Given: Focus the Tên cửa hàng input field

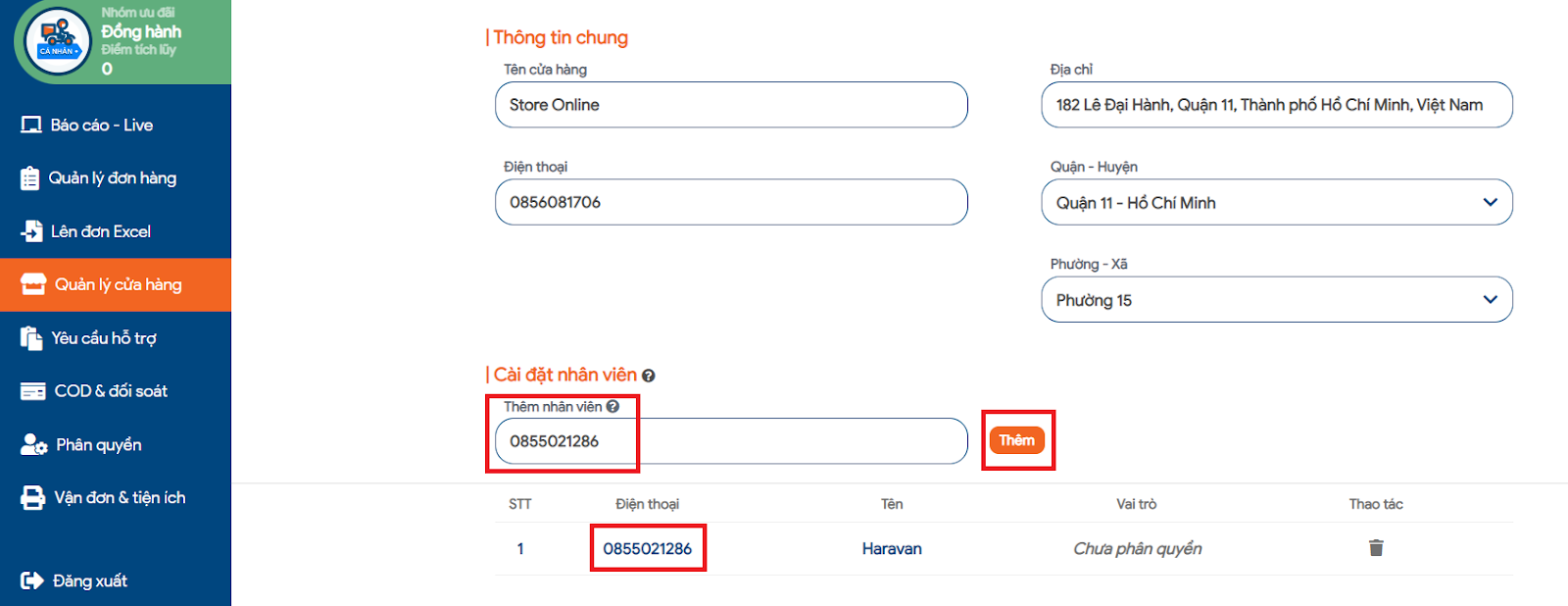Looking at the screenshot, I should pyautogui.click(x=731, y=105).
